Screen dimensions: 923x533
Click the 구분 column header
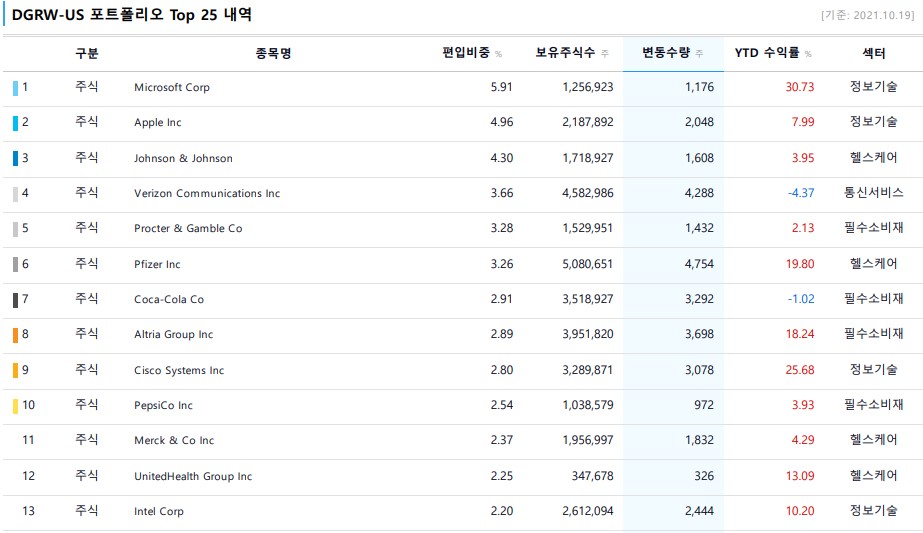point(87,54)
